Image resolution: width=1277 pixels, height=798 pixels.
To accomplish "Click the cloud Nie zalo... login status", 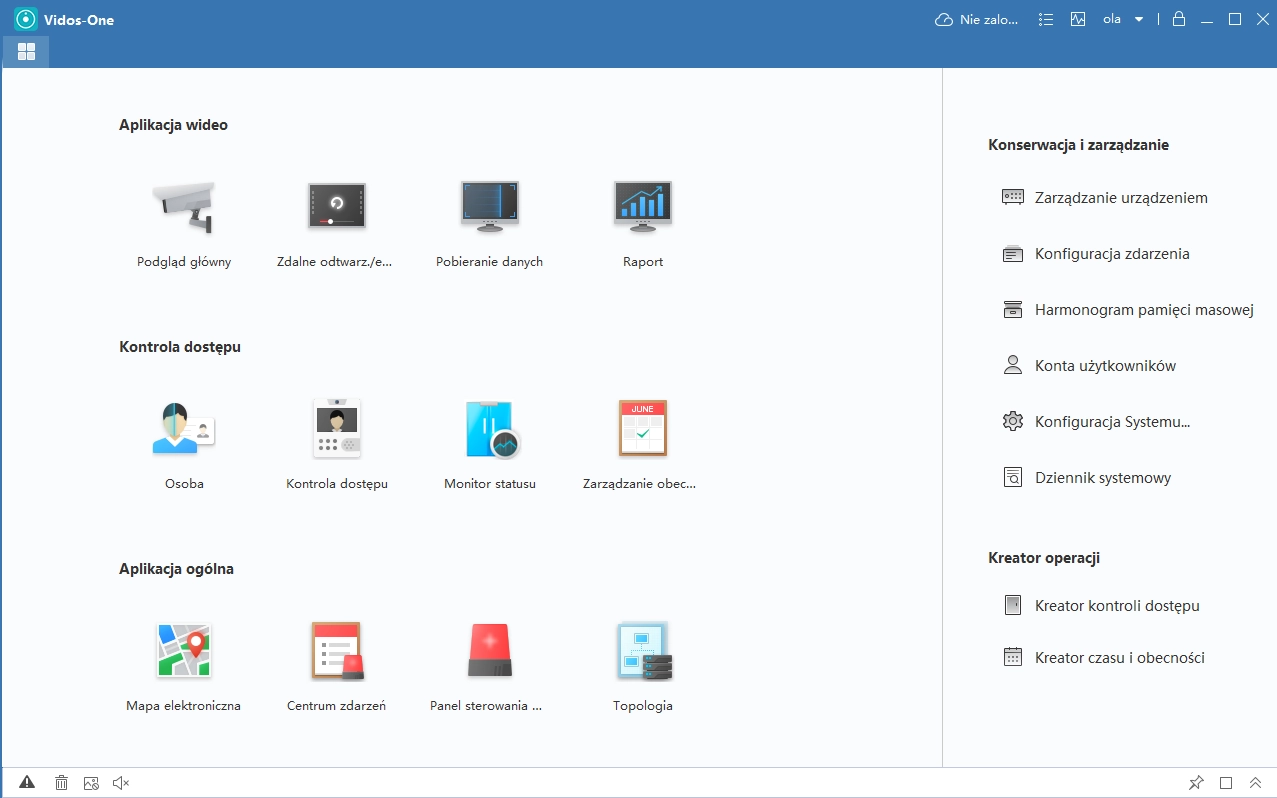I will coord(976,19).
